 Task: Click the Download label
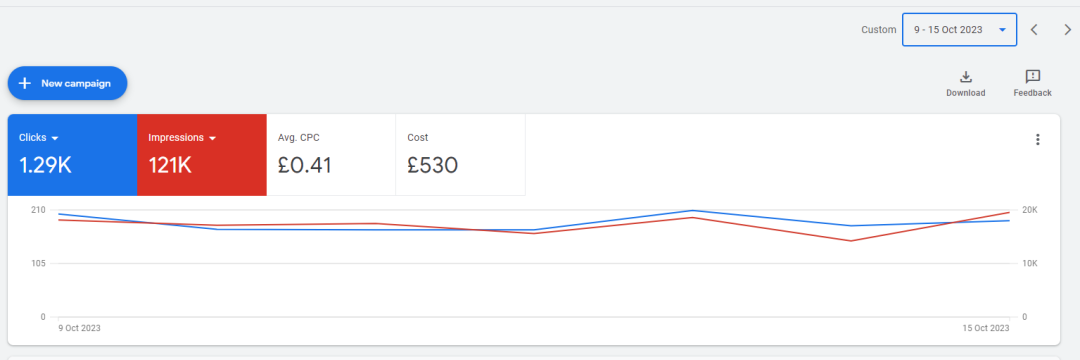(966, 93)
